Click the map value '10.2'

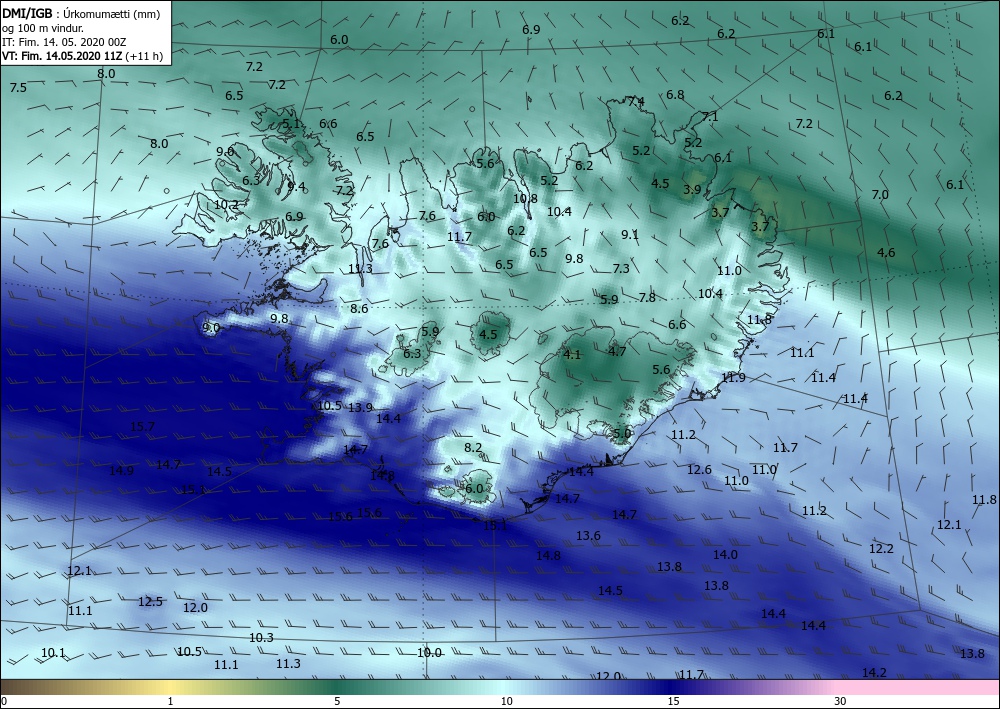click(x=226, y=205)
